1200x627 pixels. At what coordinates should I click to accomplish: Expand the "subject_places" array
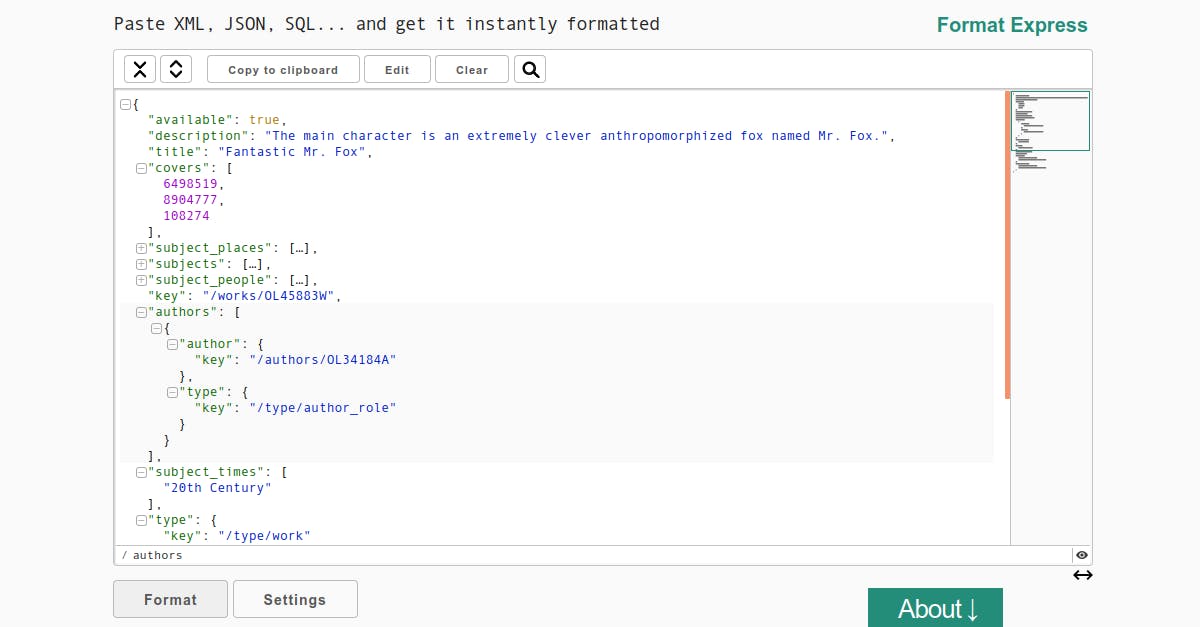pos(141,248)
